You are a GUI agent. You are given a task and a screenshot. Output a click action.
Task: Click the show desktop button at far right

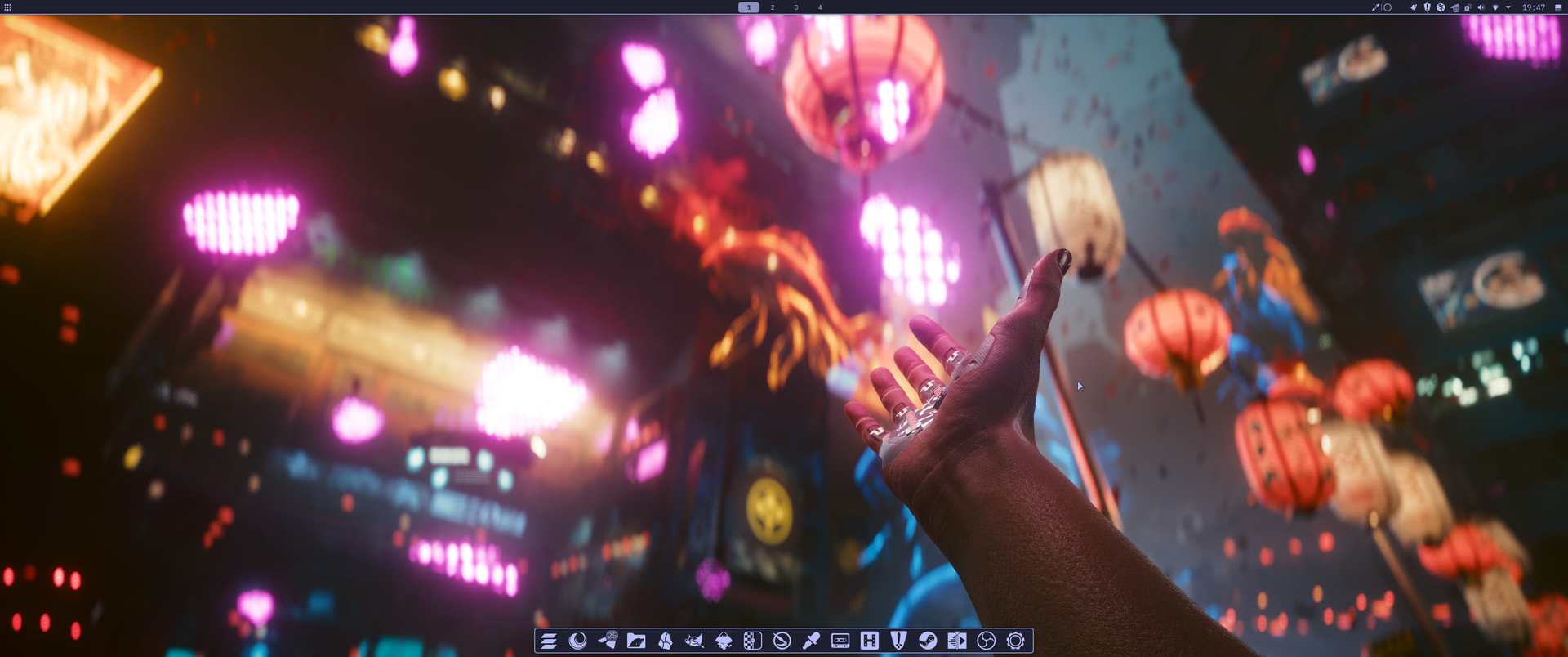pyautogui.click(x=1558, y=7)
